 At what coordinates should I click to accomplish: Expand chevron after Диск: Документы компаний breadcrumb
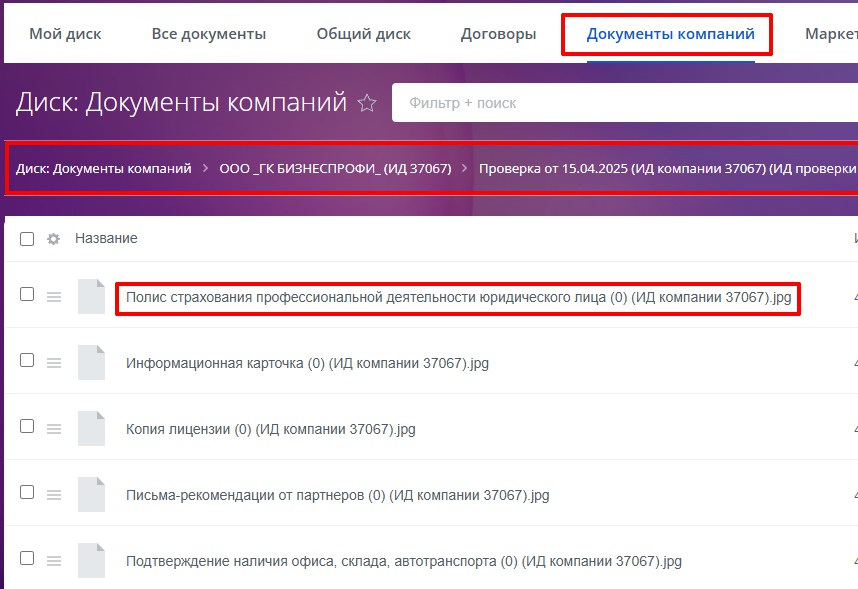click(x=206, y=169)
